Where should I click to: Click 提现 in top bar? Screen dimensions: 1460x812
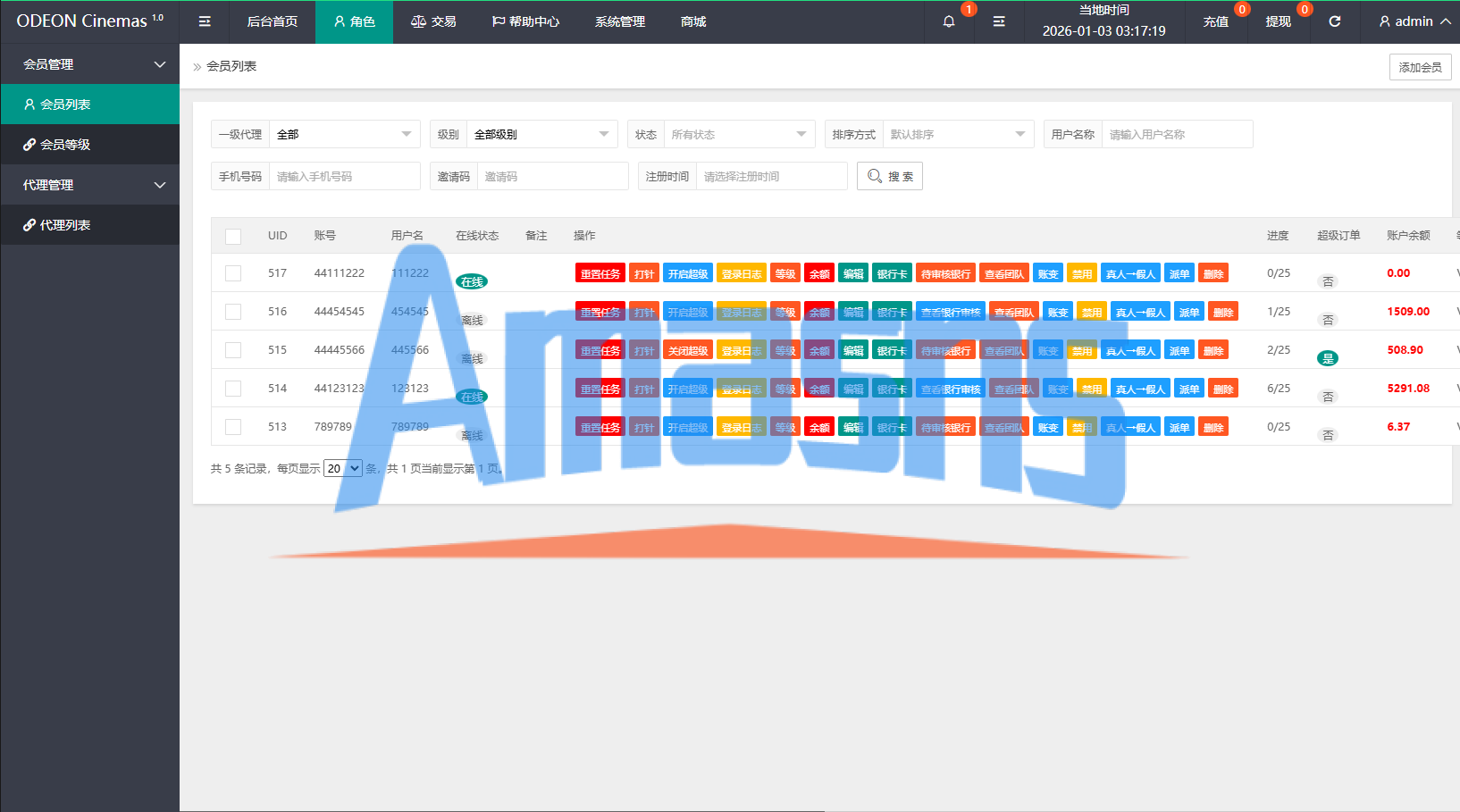coord(1279,21)
